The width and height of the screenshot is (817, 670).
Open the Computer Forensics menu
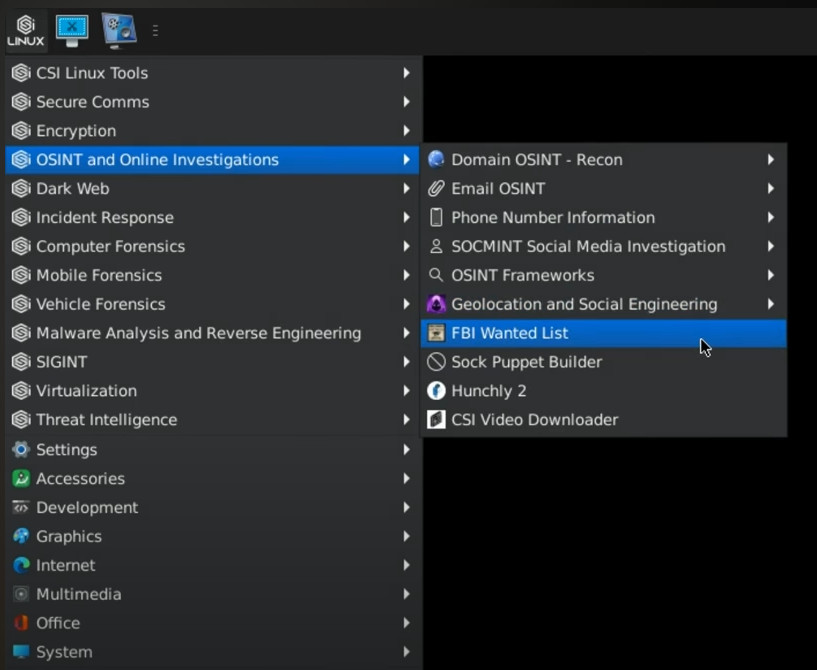(x=110, y=246)
